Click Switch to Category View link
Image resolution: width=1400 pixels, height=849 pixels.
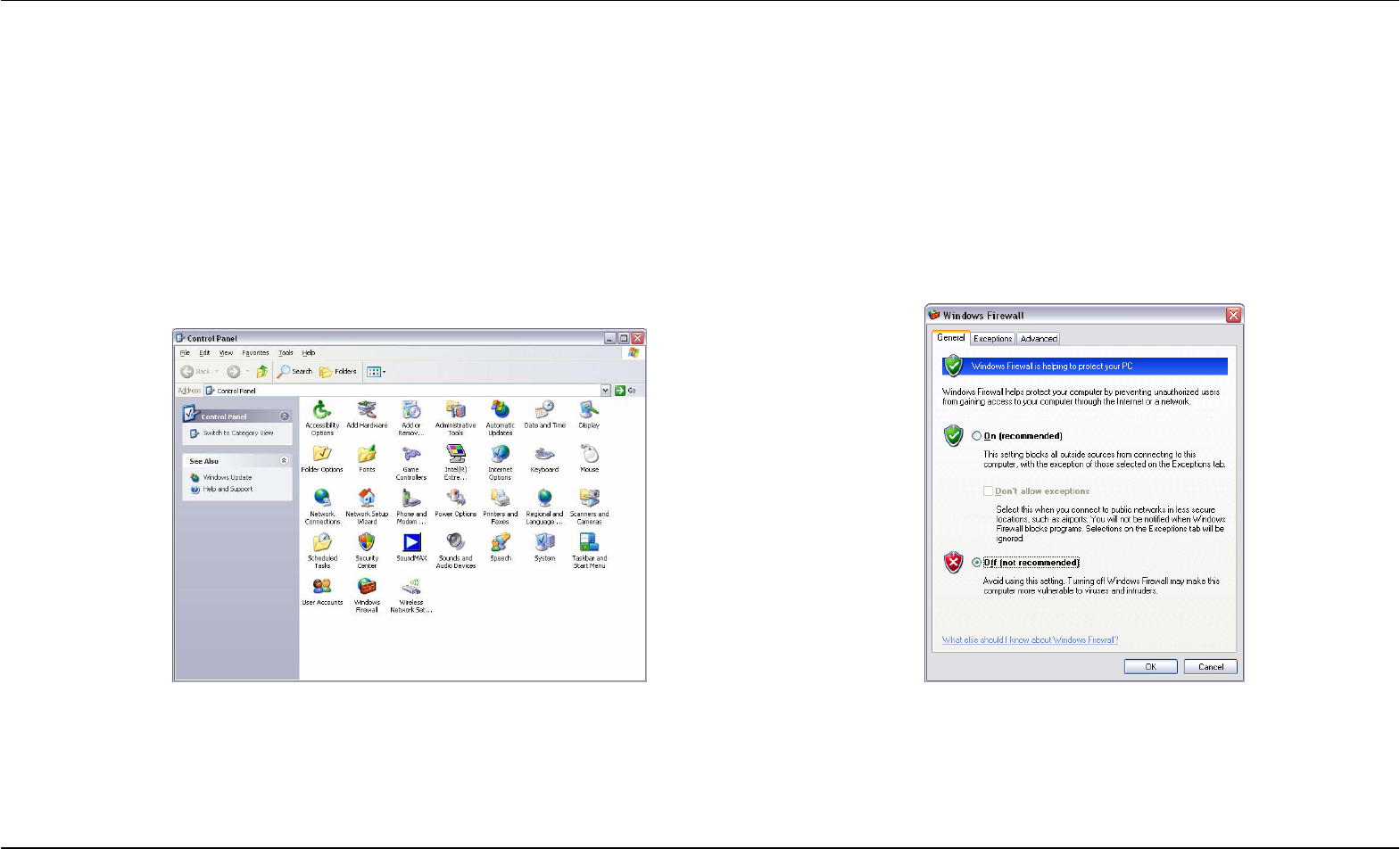pos(238,433)
